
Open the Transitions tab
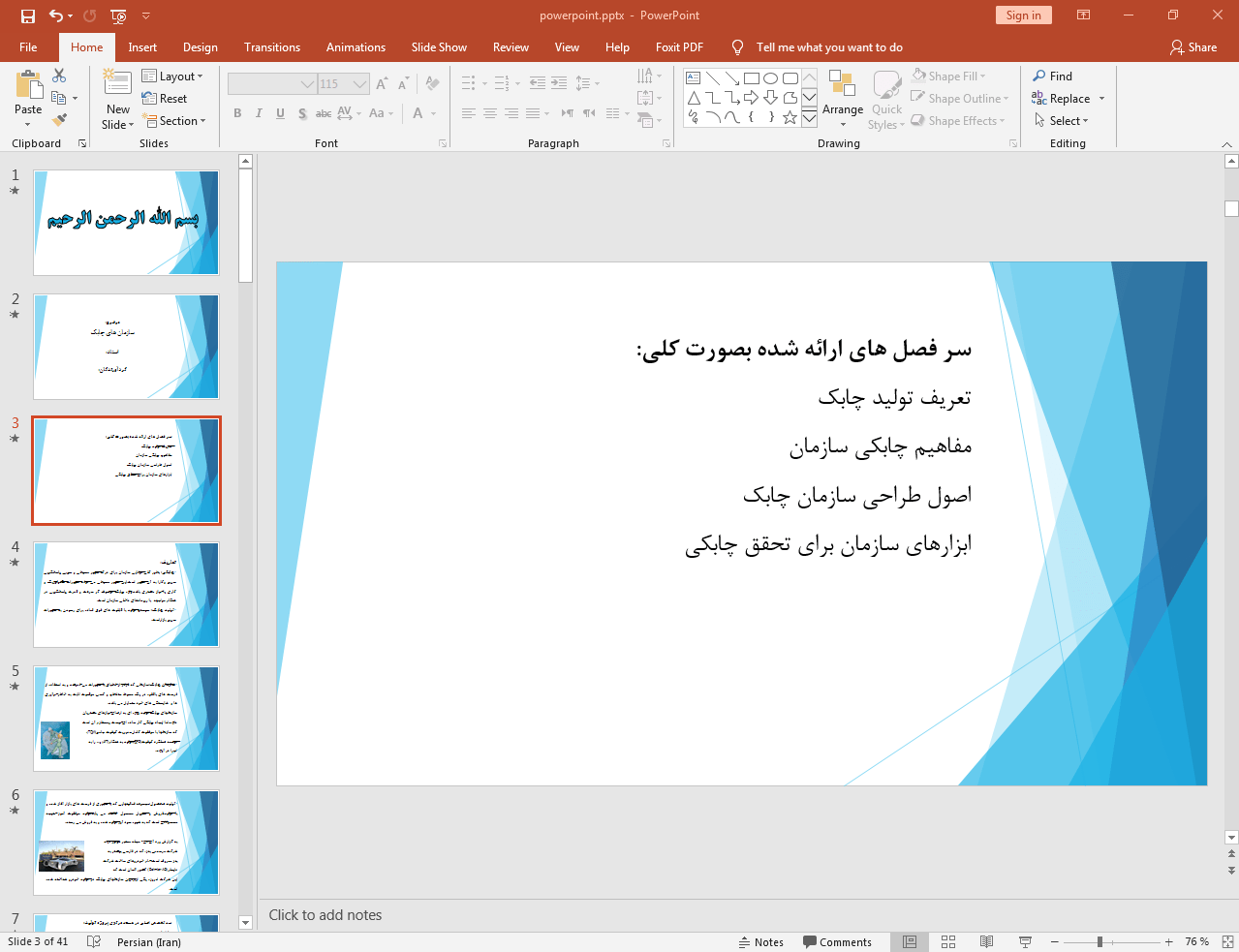(271, 47)
